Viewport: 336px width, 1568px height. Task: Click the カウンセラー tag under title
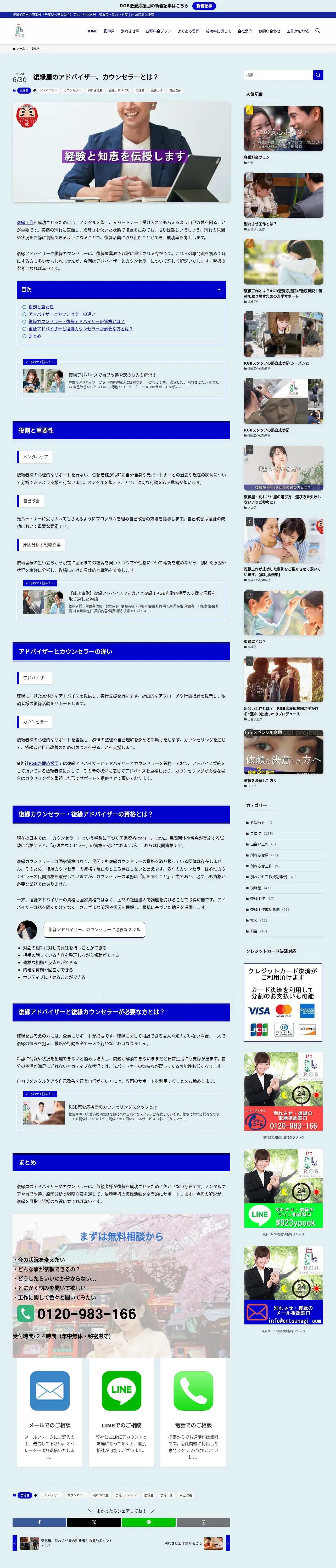coord(72,90)
